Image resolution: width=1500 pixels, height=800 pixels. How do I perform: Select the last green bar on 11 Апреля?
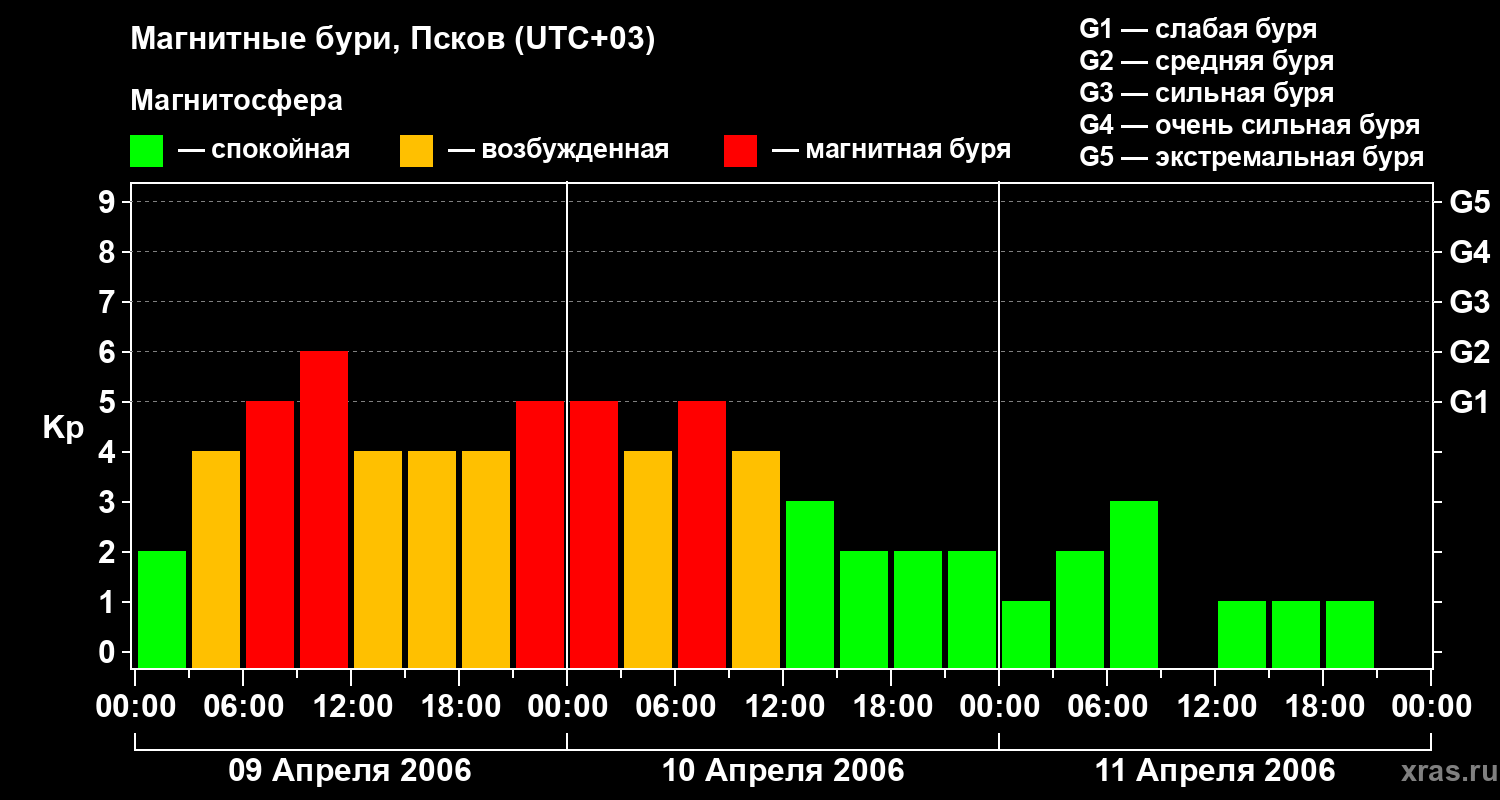1350,635
